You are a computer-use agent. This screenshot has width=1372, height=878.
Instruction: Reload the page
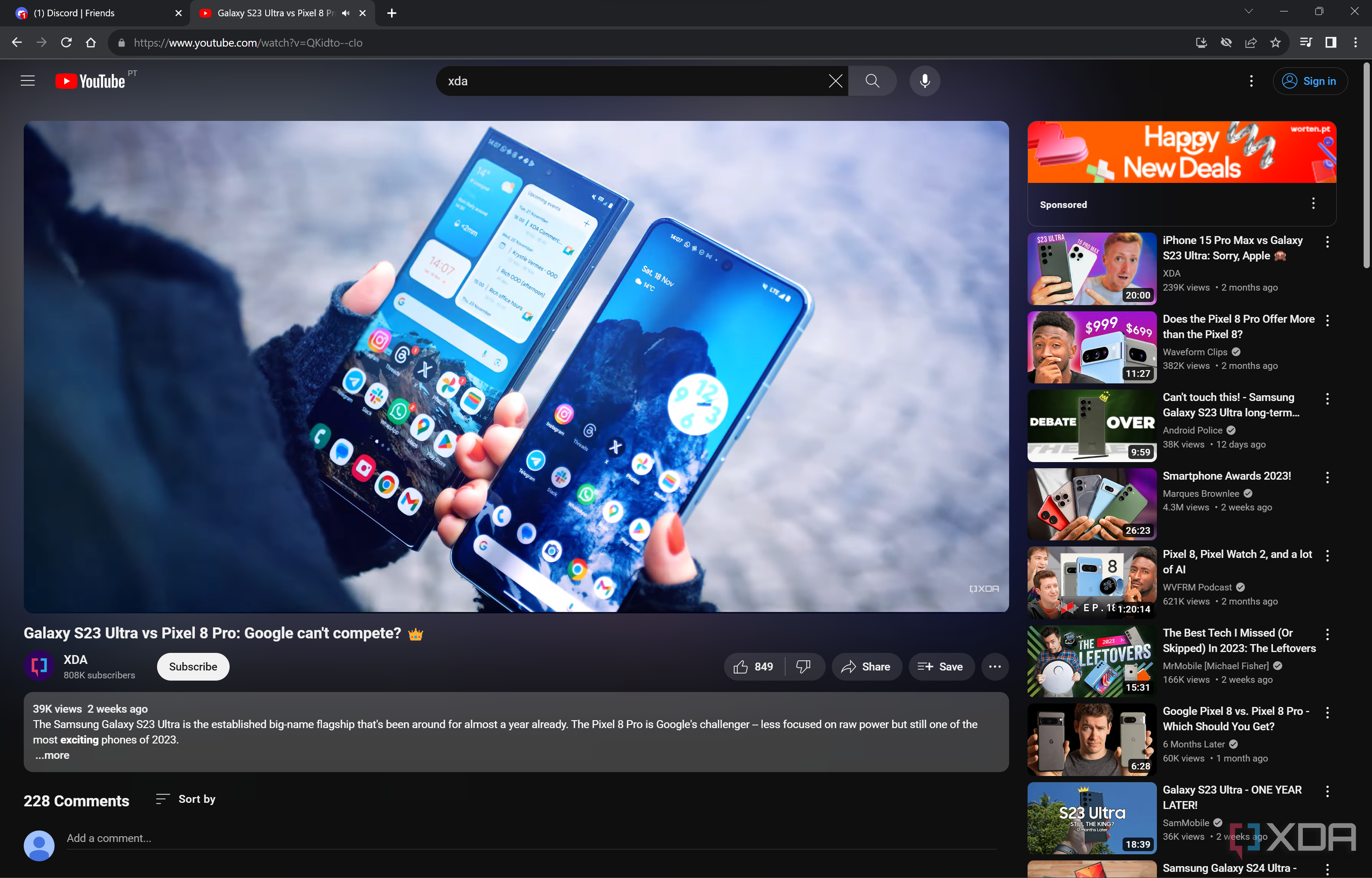pos(66,43)
